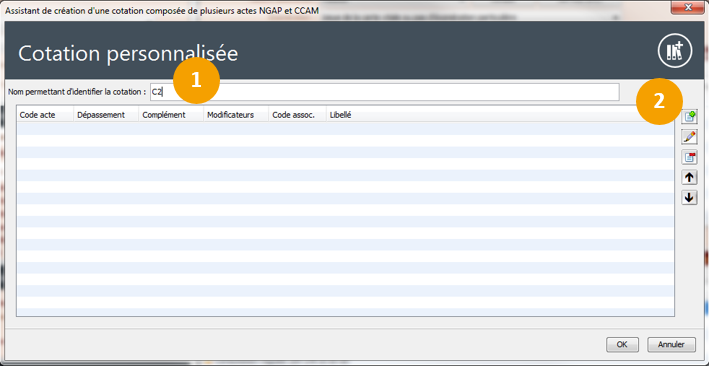The image size is (709, 366).
Task: Confirm with the OK button
Action: pos(622,344)
